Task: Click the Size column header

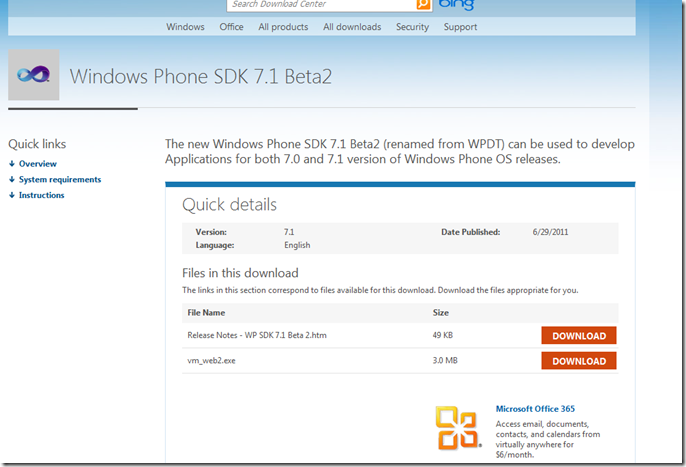Action: (x=441, y=313)
